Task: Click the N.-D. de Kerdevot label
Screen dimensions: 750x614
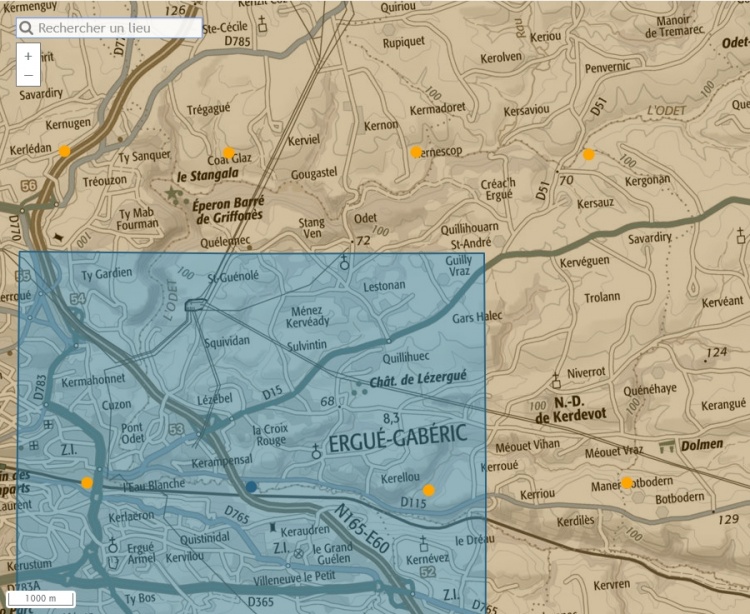Action: (x=571, y=410)
